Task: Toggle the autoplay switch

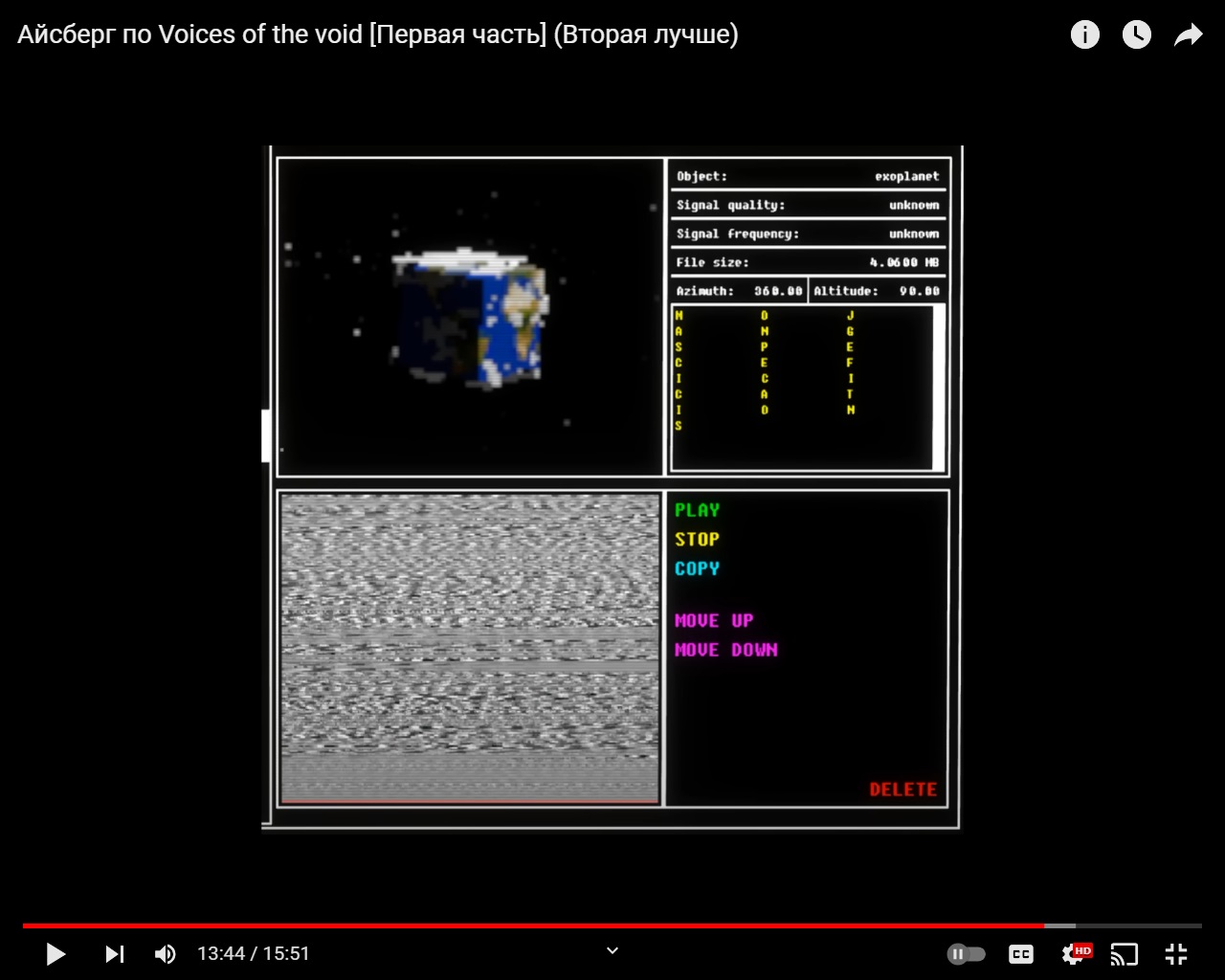Action: [966, 953]
